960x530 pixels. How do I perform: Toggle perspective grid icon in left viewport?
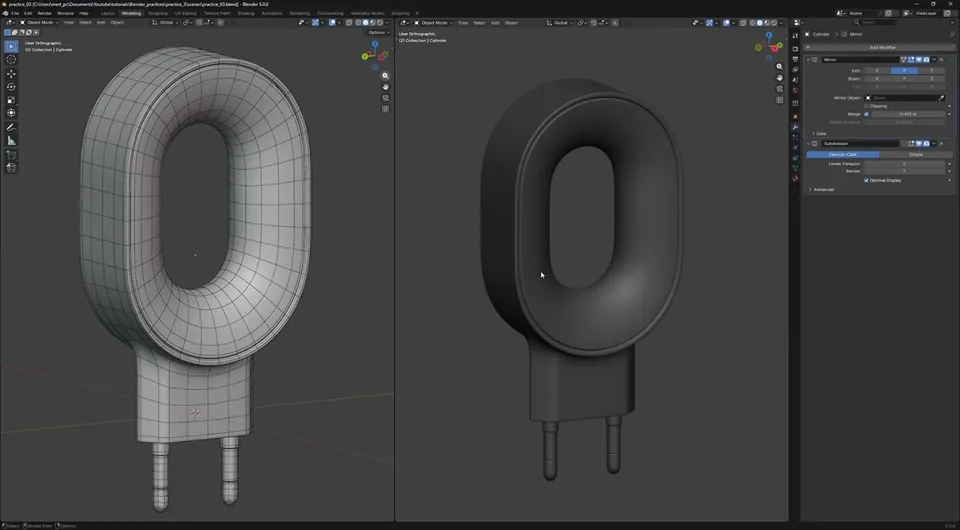pos(385,109)
